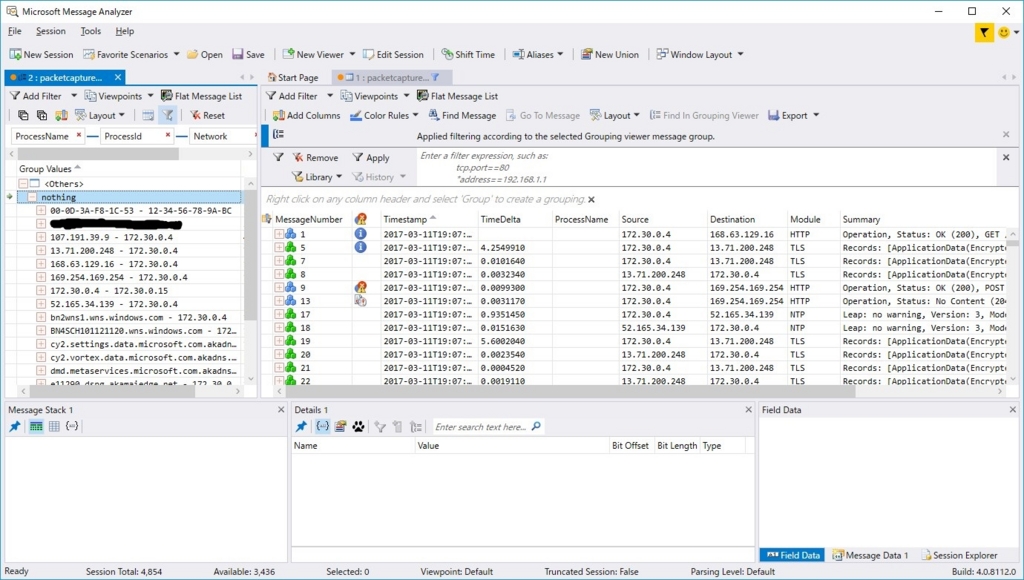Sort by the Timestamp column header
This screenshot has height=580, width=1024.
405,219
